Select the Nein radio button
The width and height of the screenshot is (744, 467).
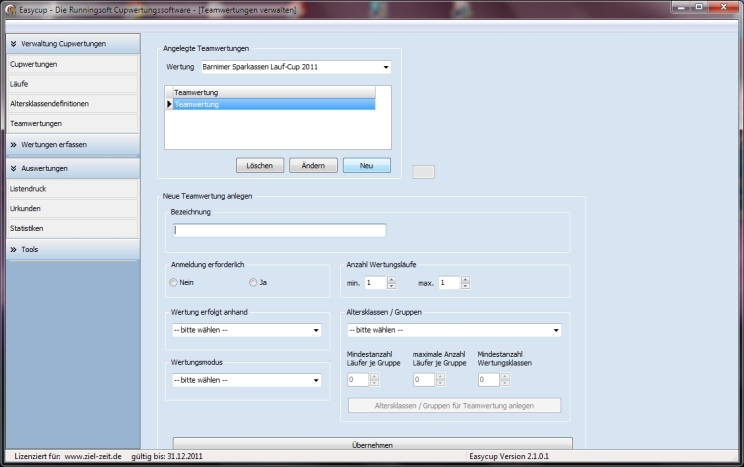(174, 283)
